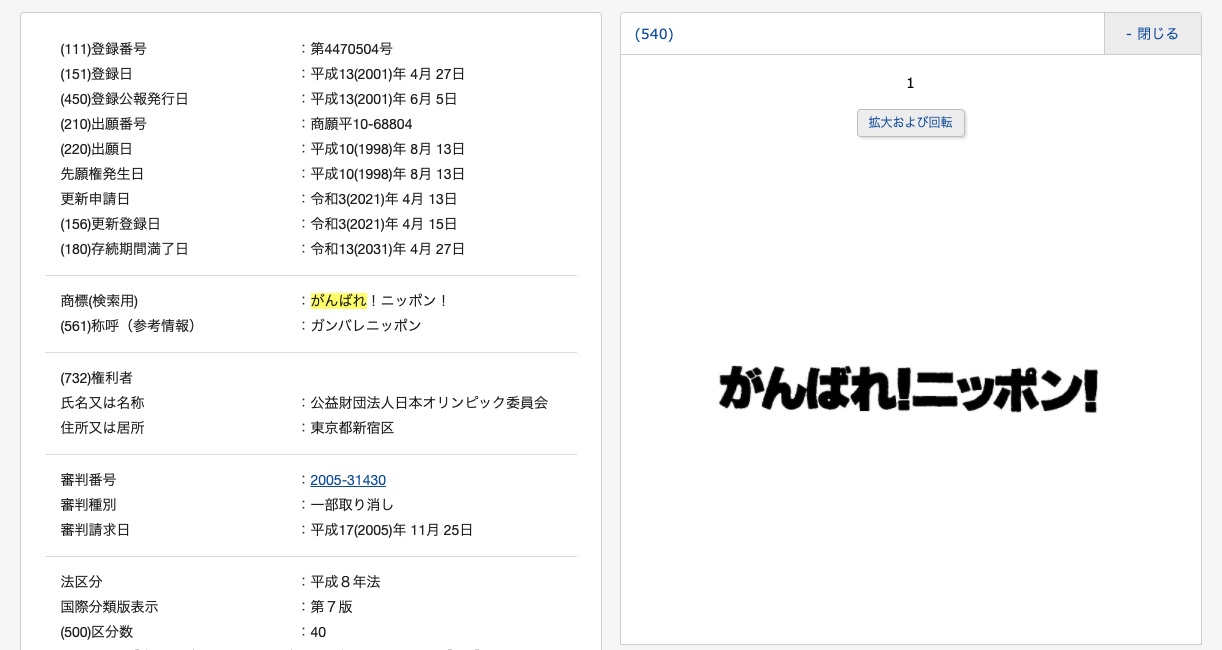Viewport: 1222px width, 650px height.
Task: Click the (561)称呼（参考情報） label
Action: click(131, 326)
